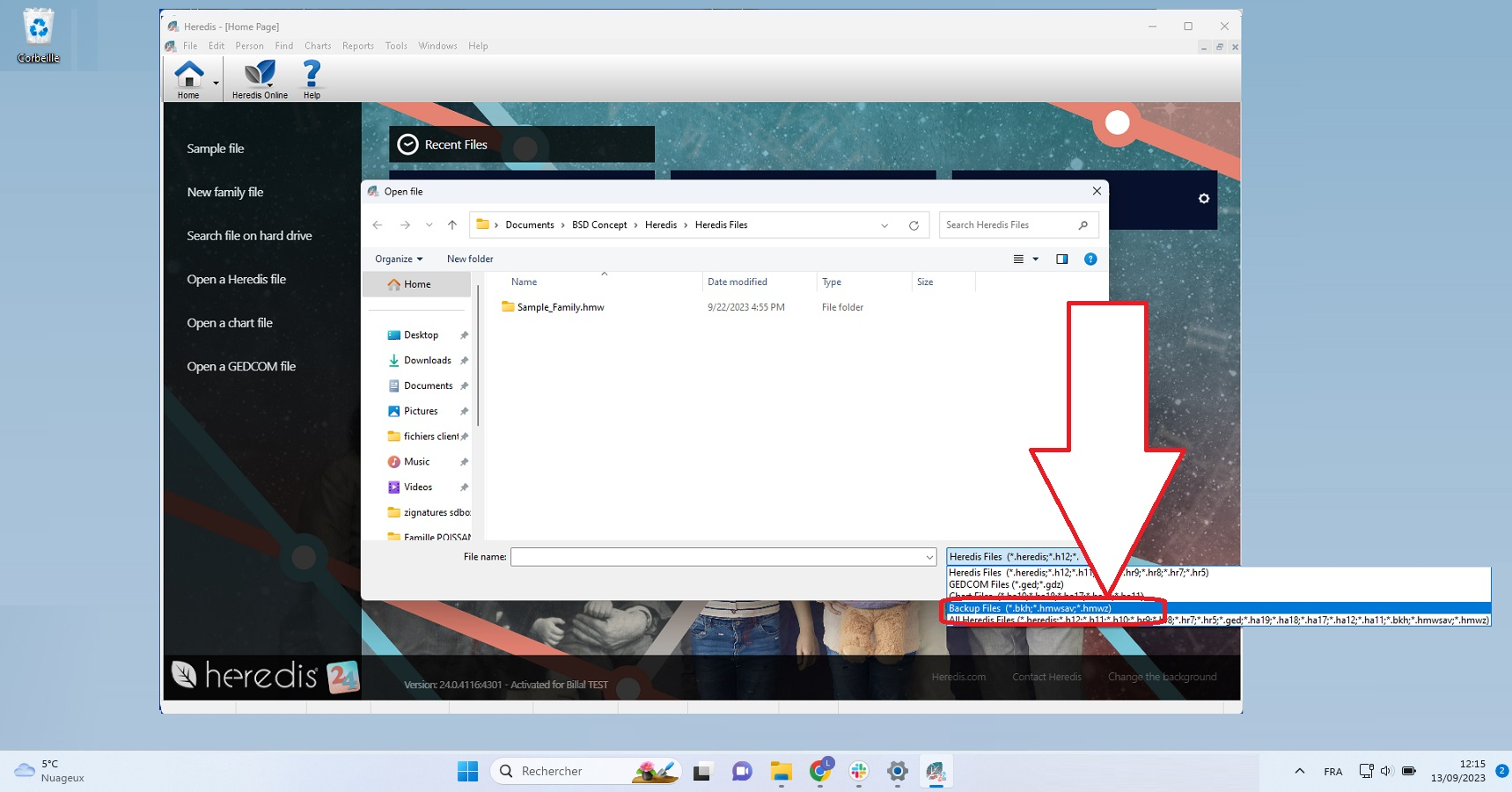1512x792 pixels.
Task: Select Backup Files filter option
Action: pos(1030,608)
